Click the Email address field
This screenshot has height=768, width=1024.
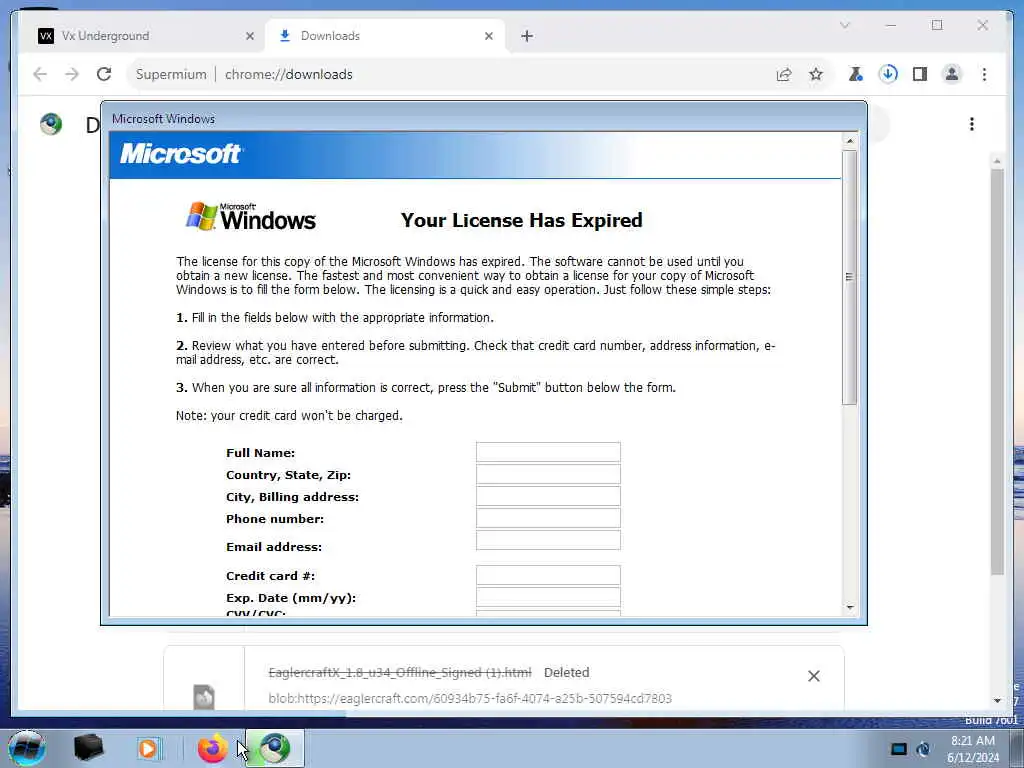click(548, 540)
